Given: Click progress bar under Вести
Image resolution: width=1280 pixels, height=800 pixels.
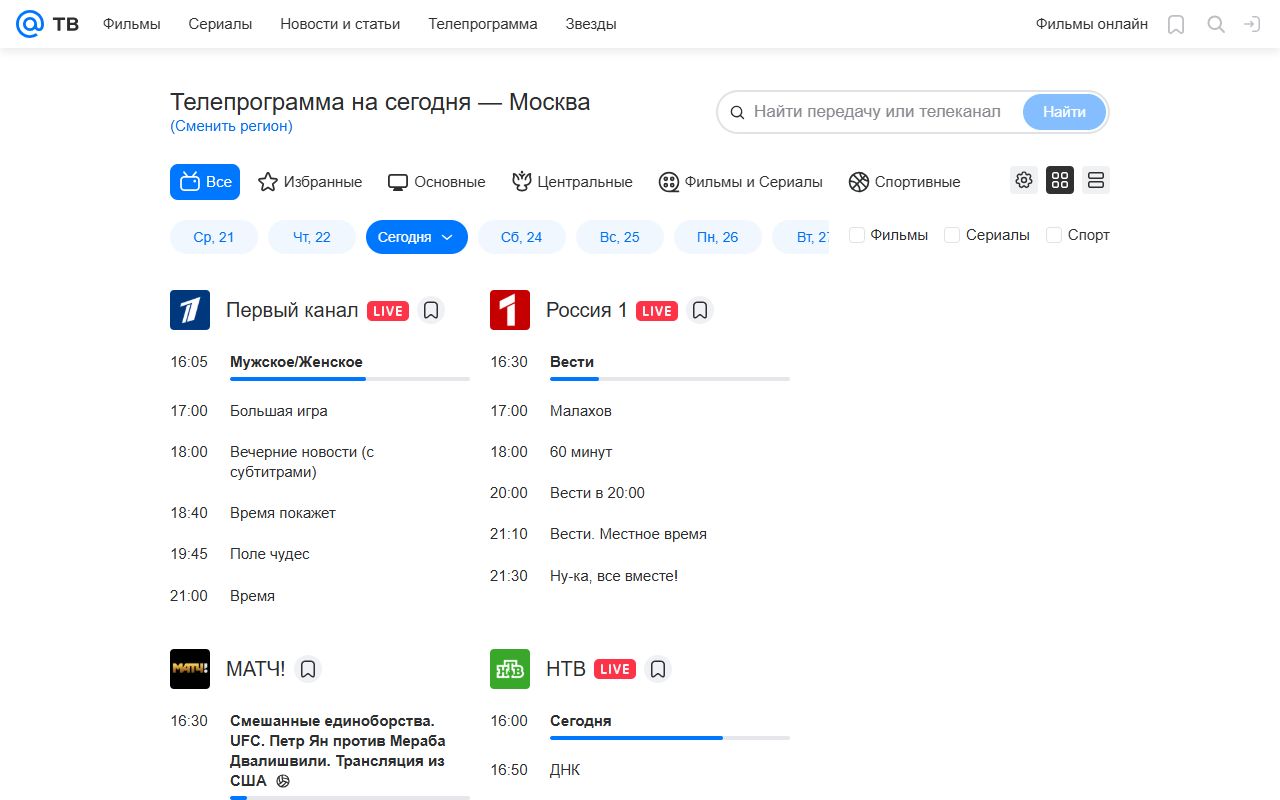Looking at the screenshot, I should click(670, 379).
